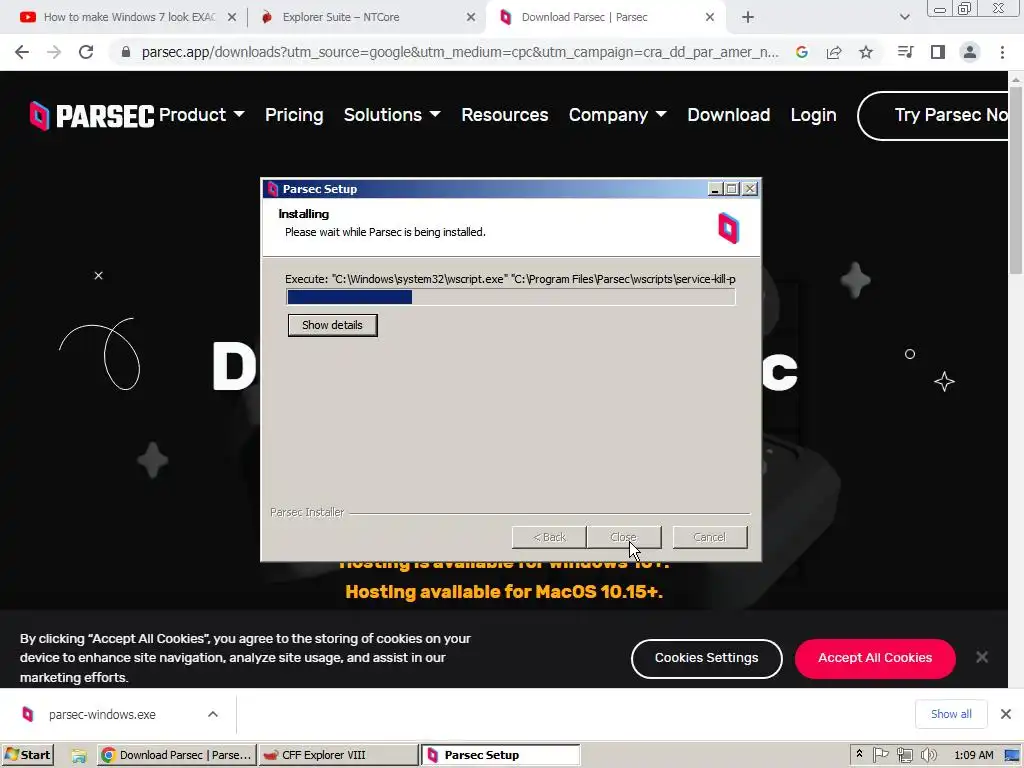Open Cookies Settings
The image size is (1024, 768).
coord(707,658)
